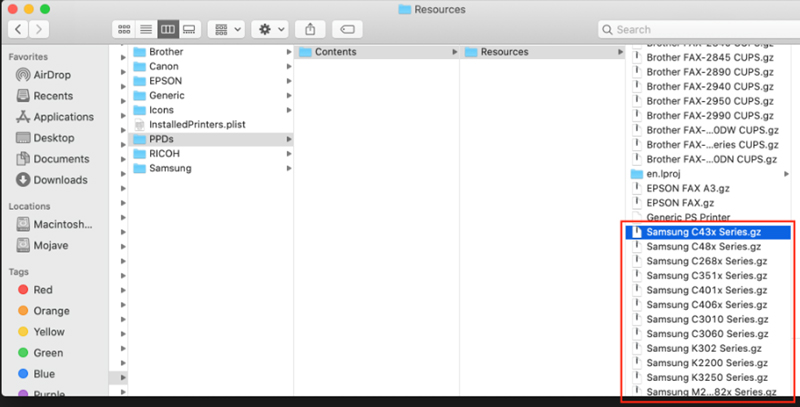Expand the Samsung folder arrow
This screenshot has width=800, height=407.
tap(289, 168)
